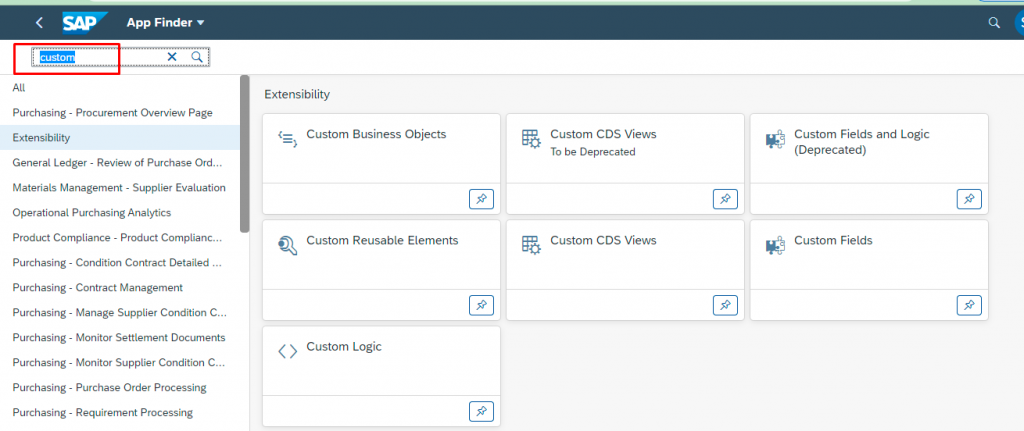Image resolution: width=1024 pixels, height=431 pixels.
Task: Pin the Custom Reusable Elements tile
Action: (481, 305)
